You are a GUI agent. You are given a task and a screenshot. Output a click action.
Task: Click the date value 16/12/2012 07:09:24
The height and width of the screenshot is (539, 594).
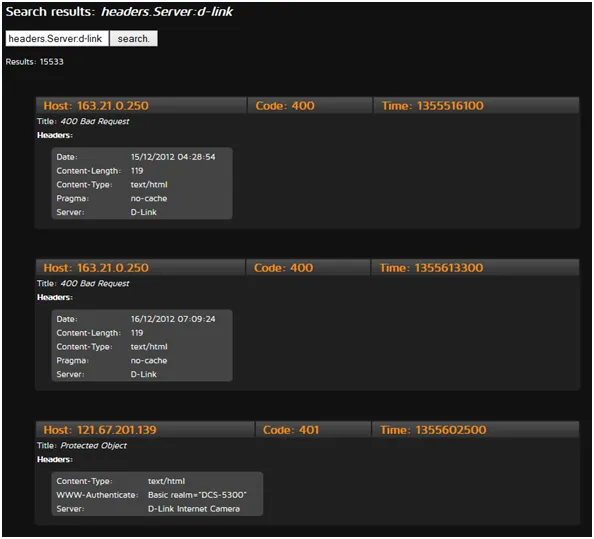tap(173, 319)
